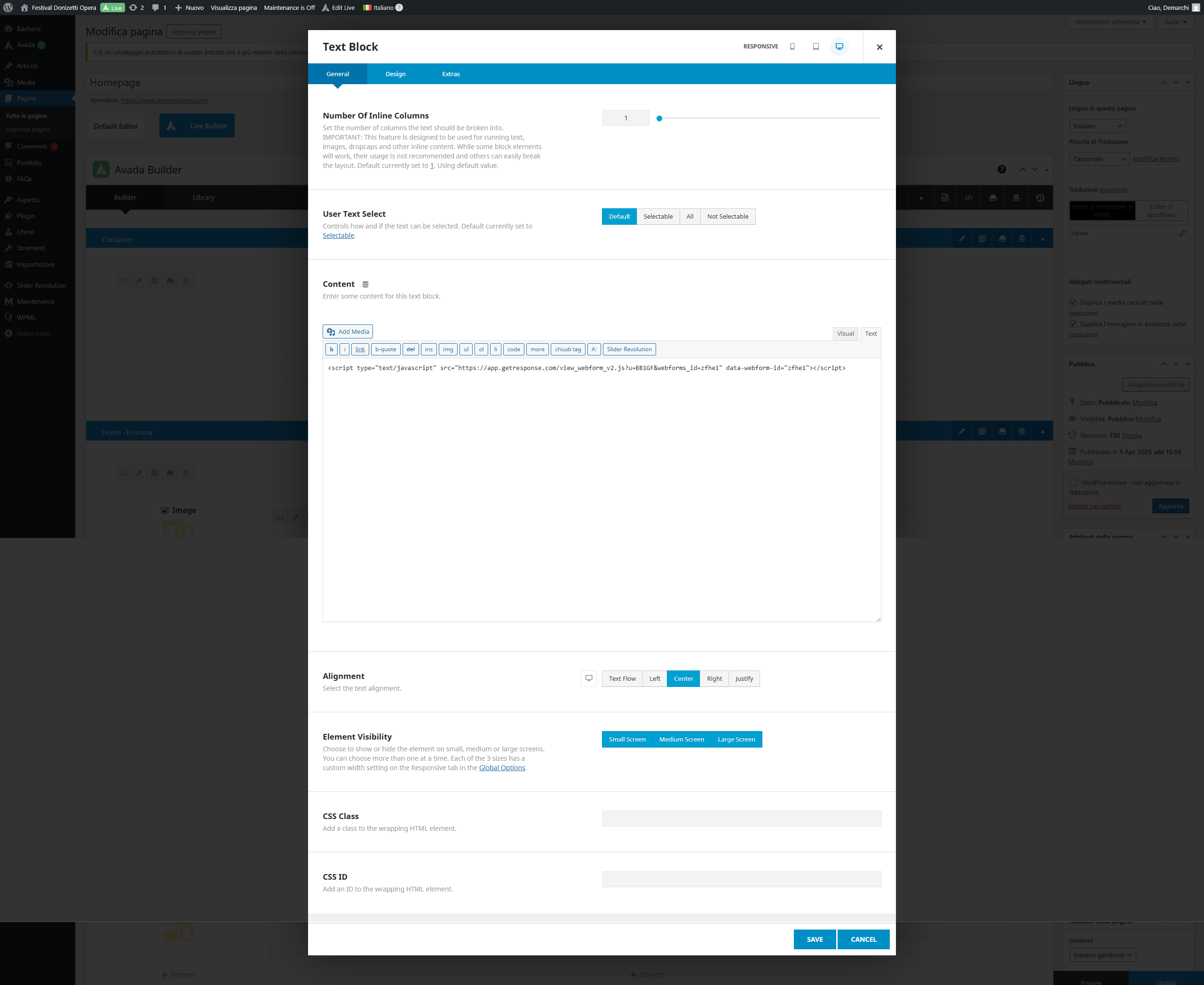Insert a link tag in editor
The height and width of the screenshot is (985, 1204).
(x=360, y=349)
